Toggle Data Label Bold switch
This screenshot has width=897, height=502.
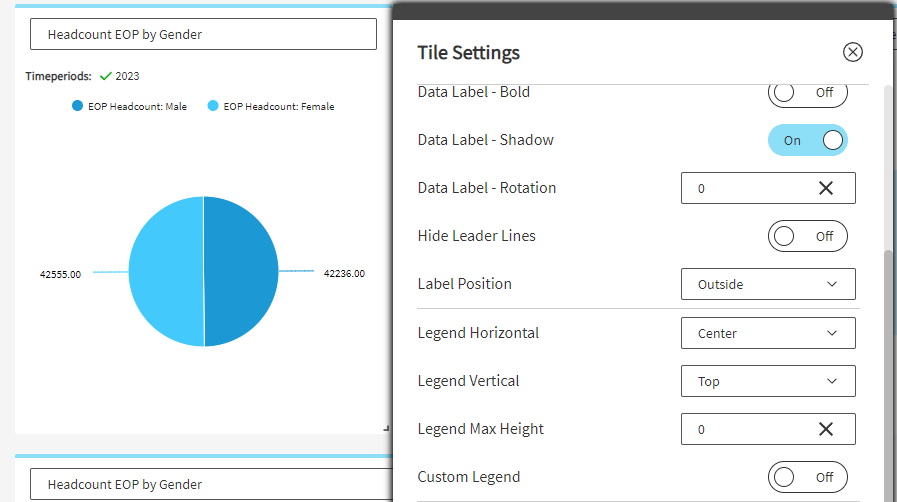[807, 92]
